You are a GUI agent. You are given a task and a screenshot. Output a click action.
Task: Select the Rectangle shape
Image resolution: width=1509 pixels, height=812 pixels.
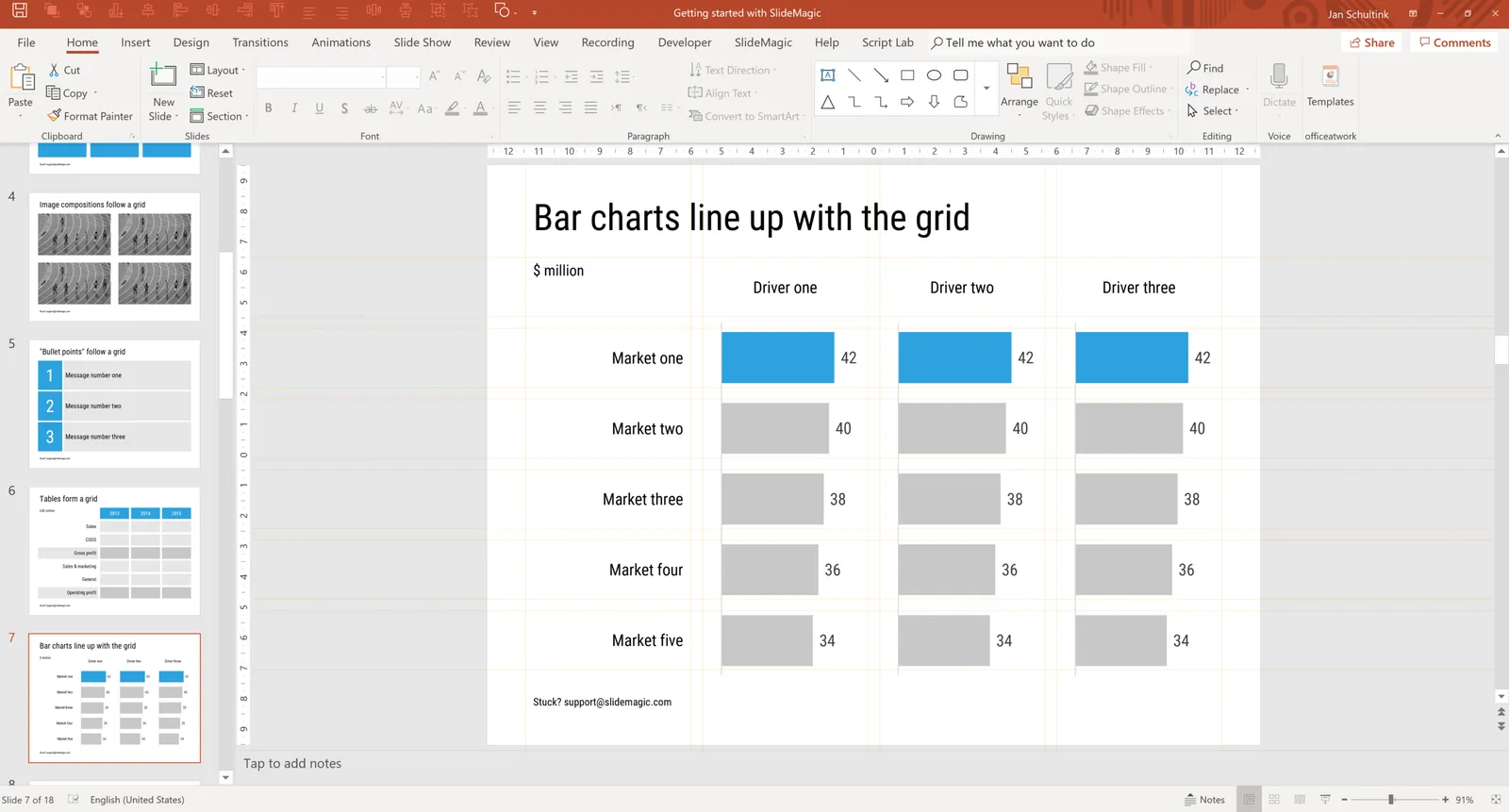pos(907,75)
